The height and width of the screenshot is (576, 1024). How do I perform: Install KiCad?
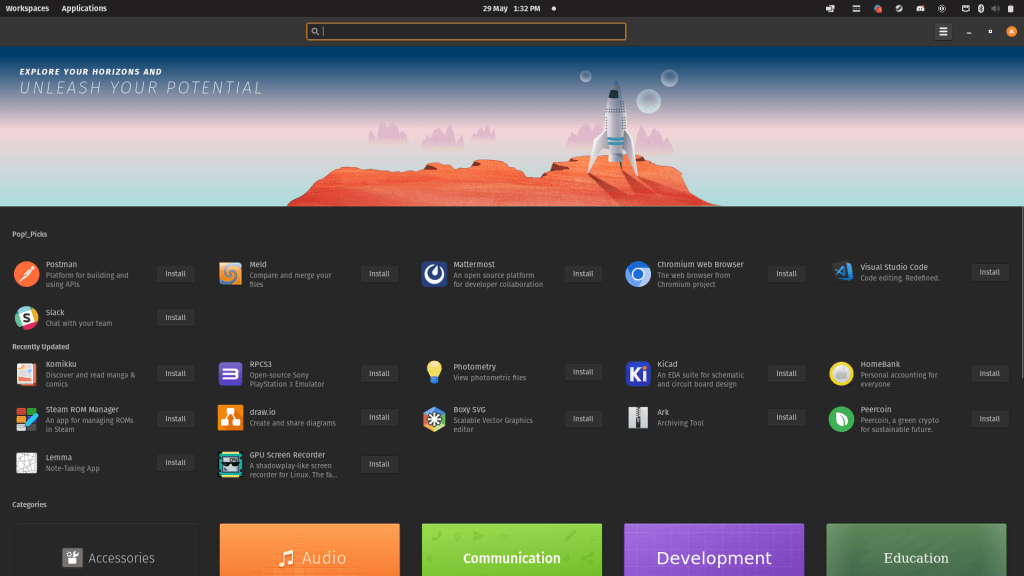(x=786, y=374)
